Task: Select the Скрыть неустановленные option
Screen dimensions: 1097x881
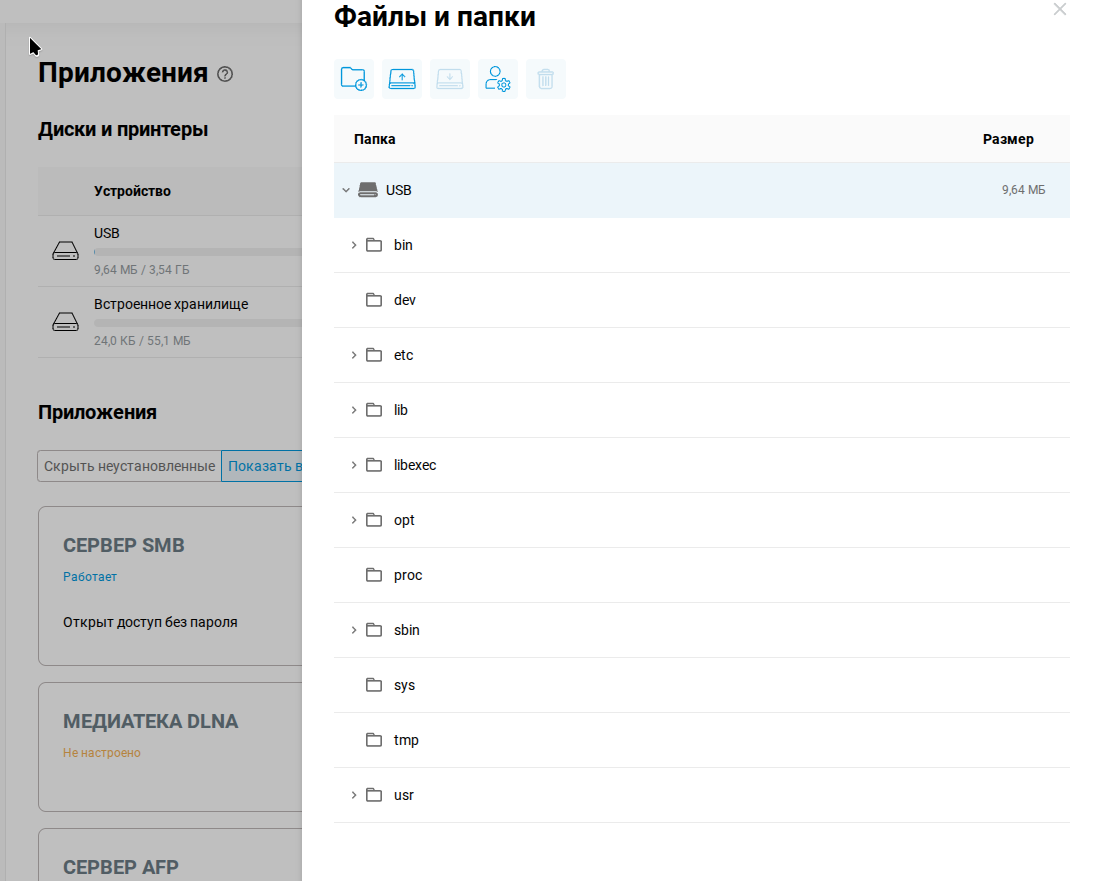Action: tap(129, 466)
